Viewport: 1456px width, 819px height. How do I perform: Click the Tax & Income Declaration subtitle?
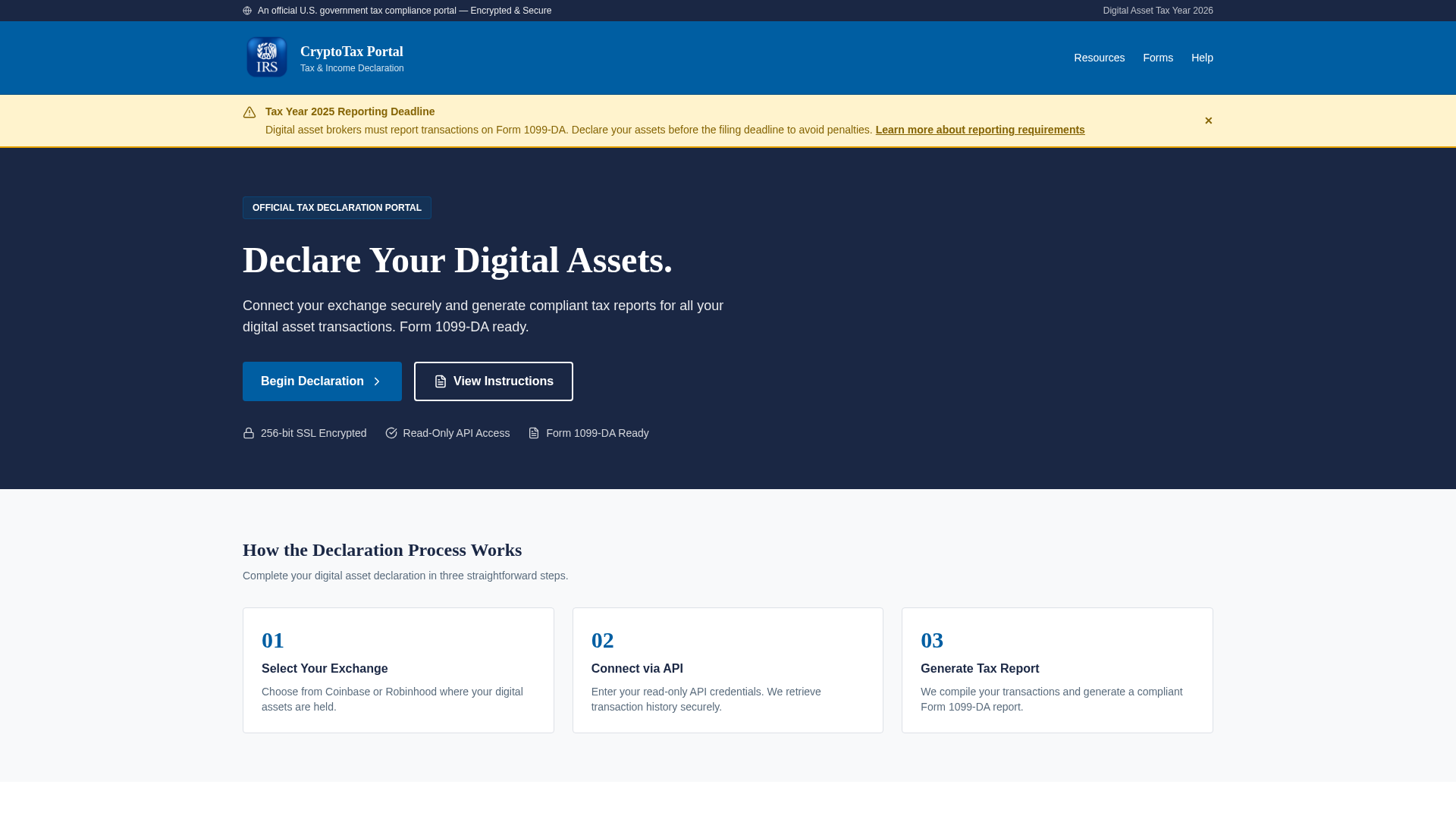[352, 68]
